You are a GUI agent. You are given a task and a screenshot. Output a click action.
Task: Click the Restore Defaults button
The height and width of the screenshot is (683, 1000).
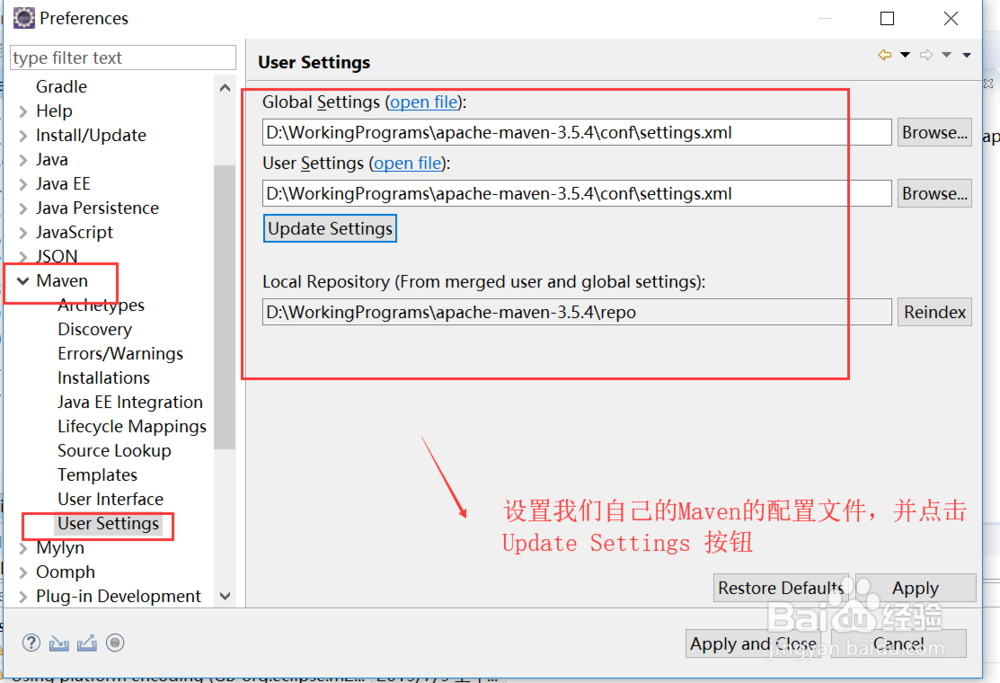pos(781,587)
